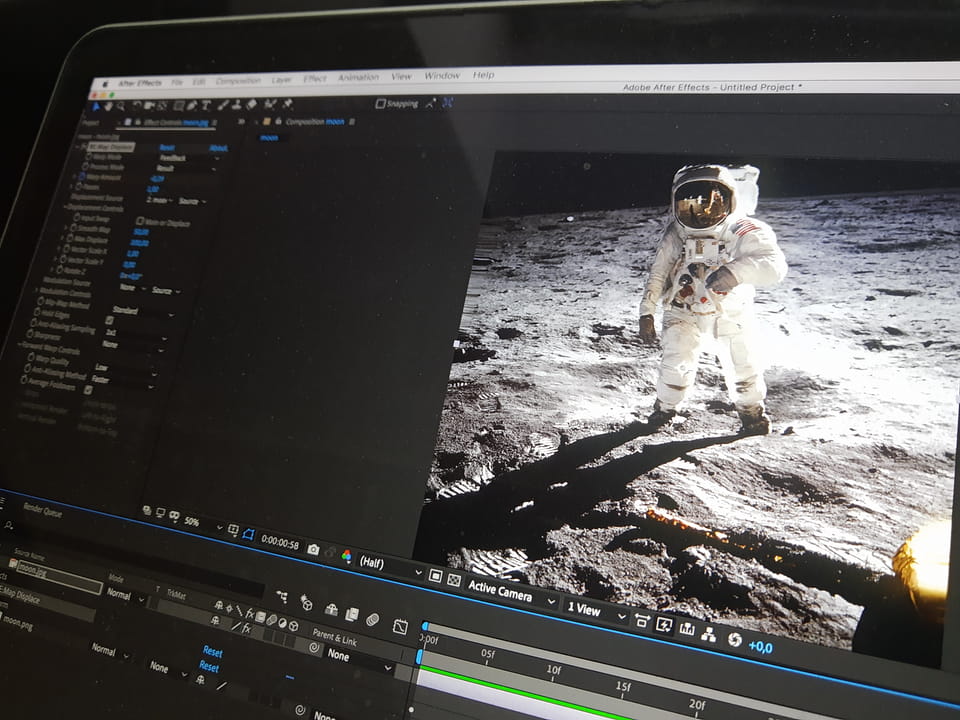Click the Reset Exposure icon
The height and width of the screenshot is (720, 960).
pos(735,639)
